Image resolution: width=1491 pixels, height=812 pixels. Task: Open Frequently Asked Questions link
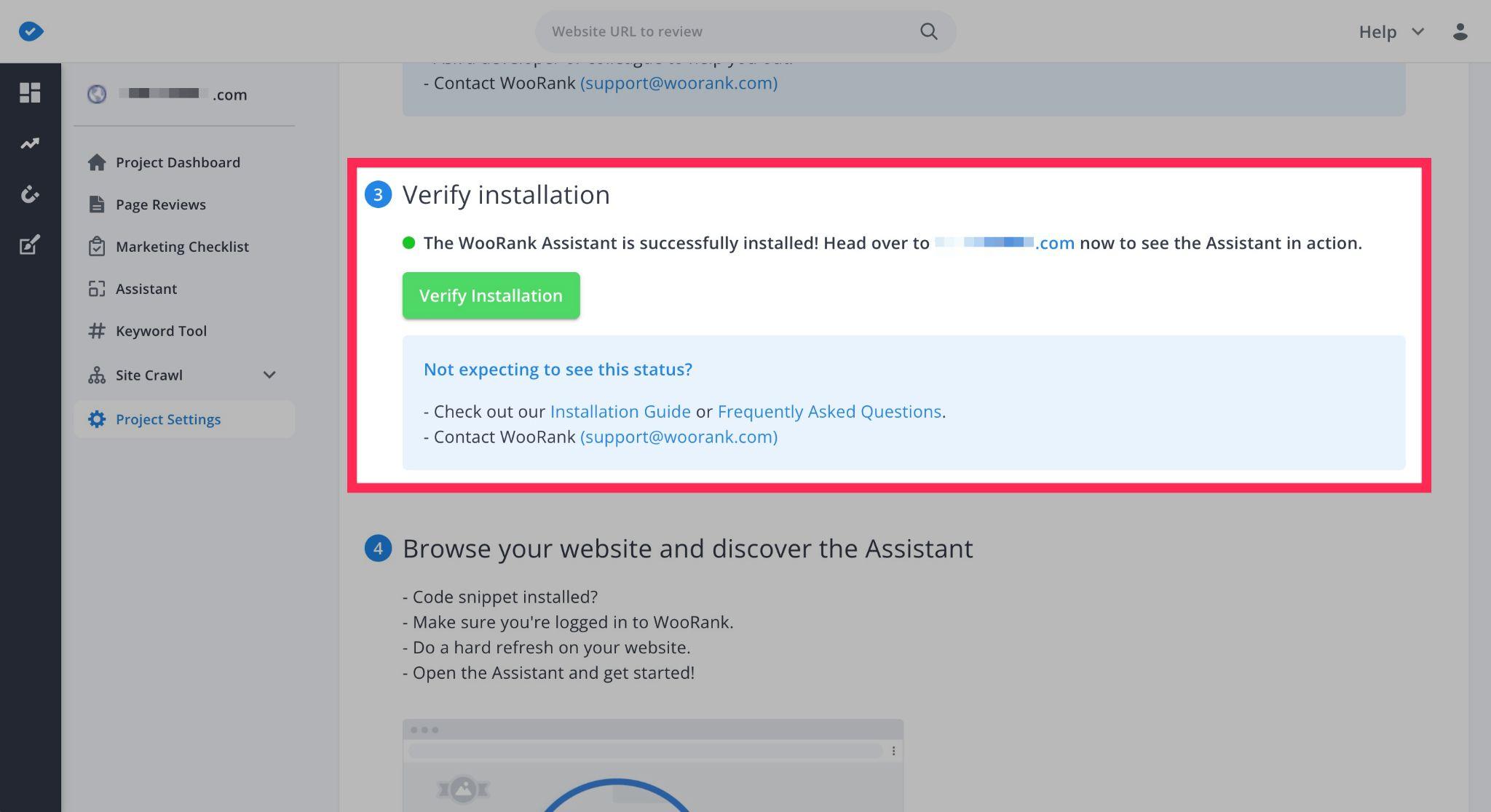829,411
